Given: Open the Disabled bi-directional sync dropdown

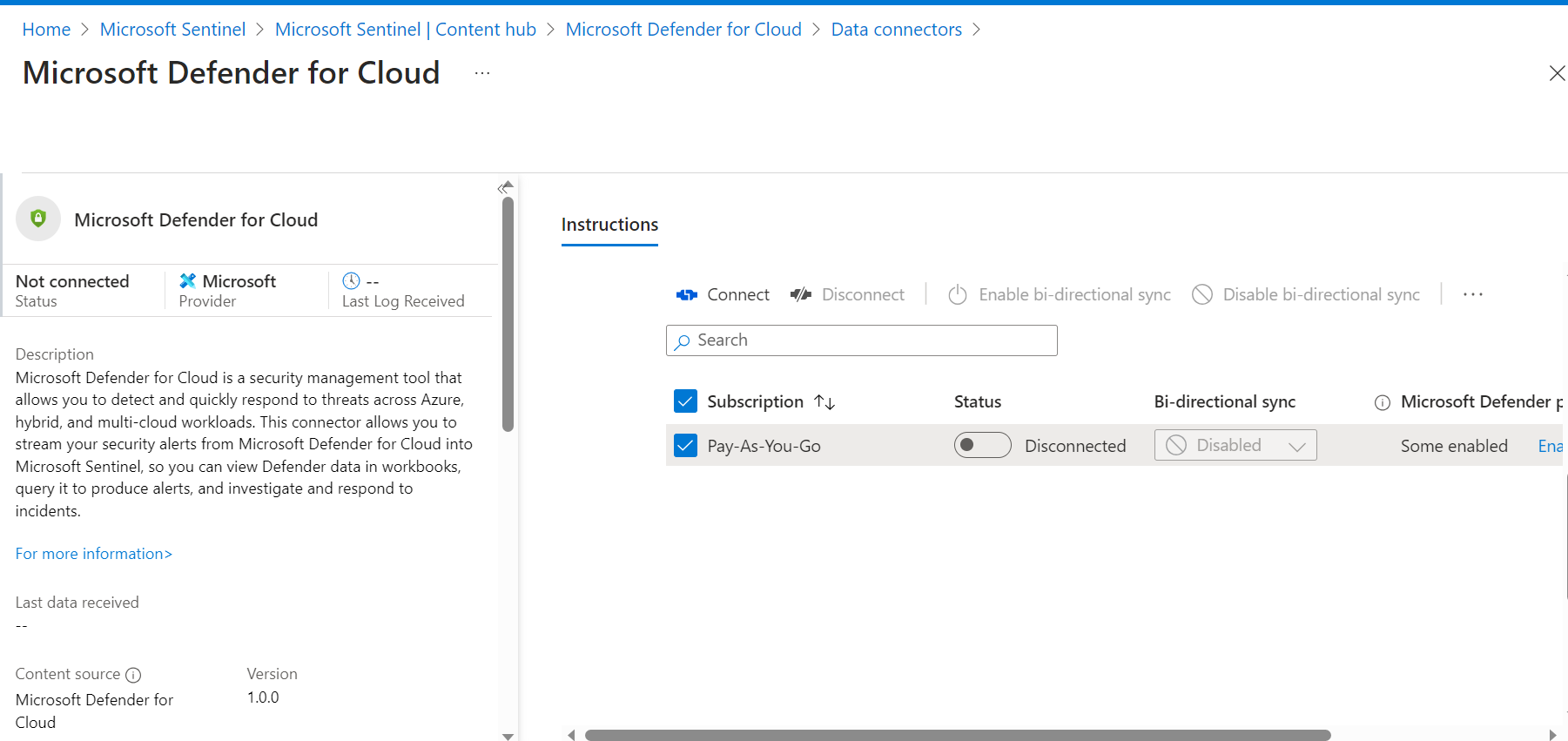Looking at the screenshot, I should click(x=1235, y=445).
